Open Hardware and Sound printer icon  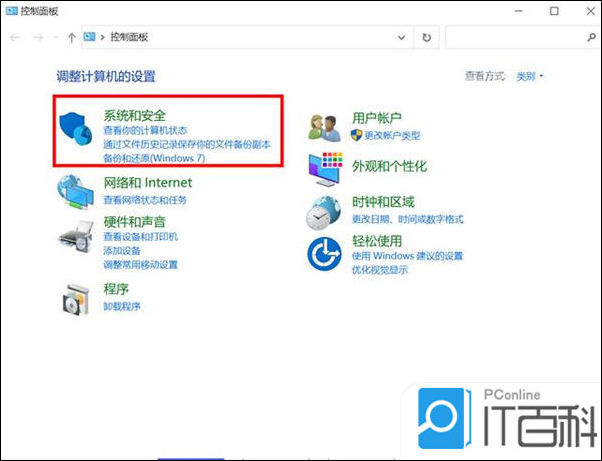[x=76, y=236]
